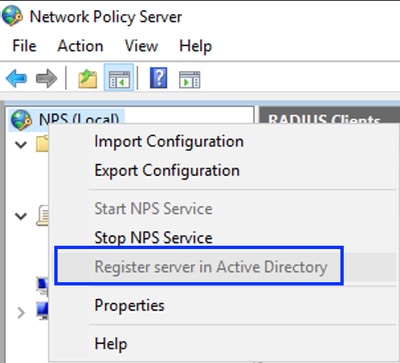Open the View menu
Viewport: 400px width, 363px height.
point(141,46)
